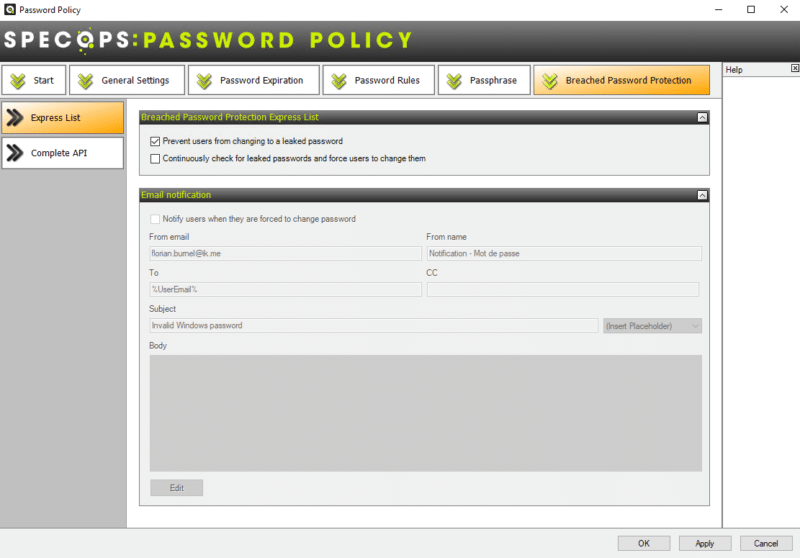Click the chevron icon on Password Rules tab
The image size is (800, 558).
click(x=339, y=81)
